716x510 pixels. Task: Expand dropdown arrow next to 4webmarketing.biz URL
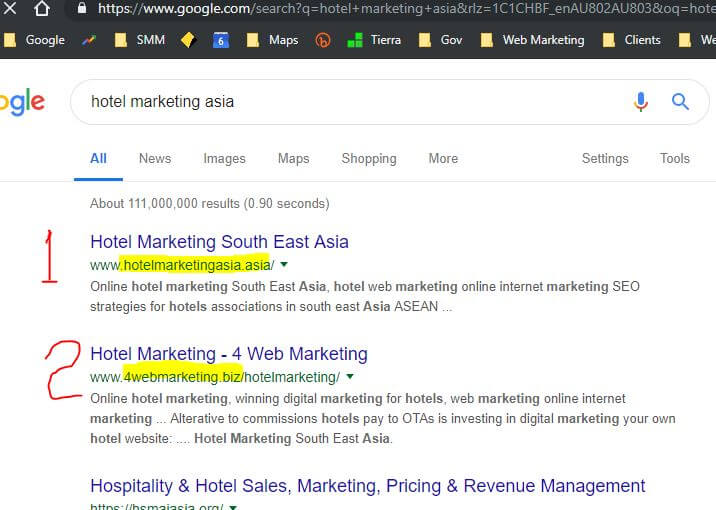[x=350, y=377]
